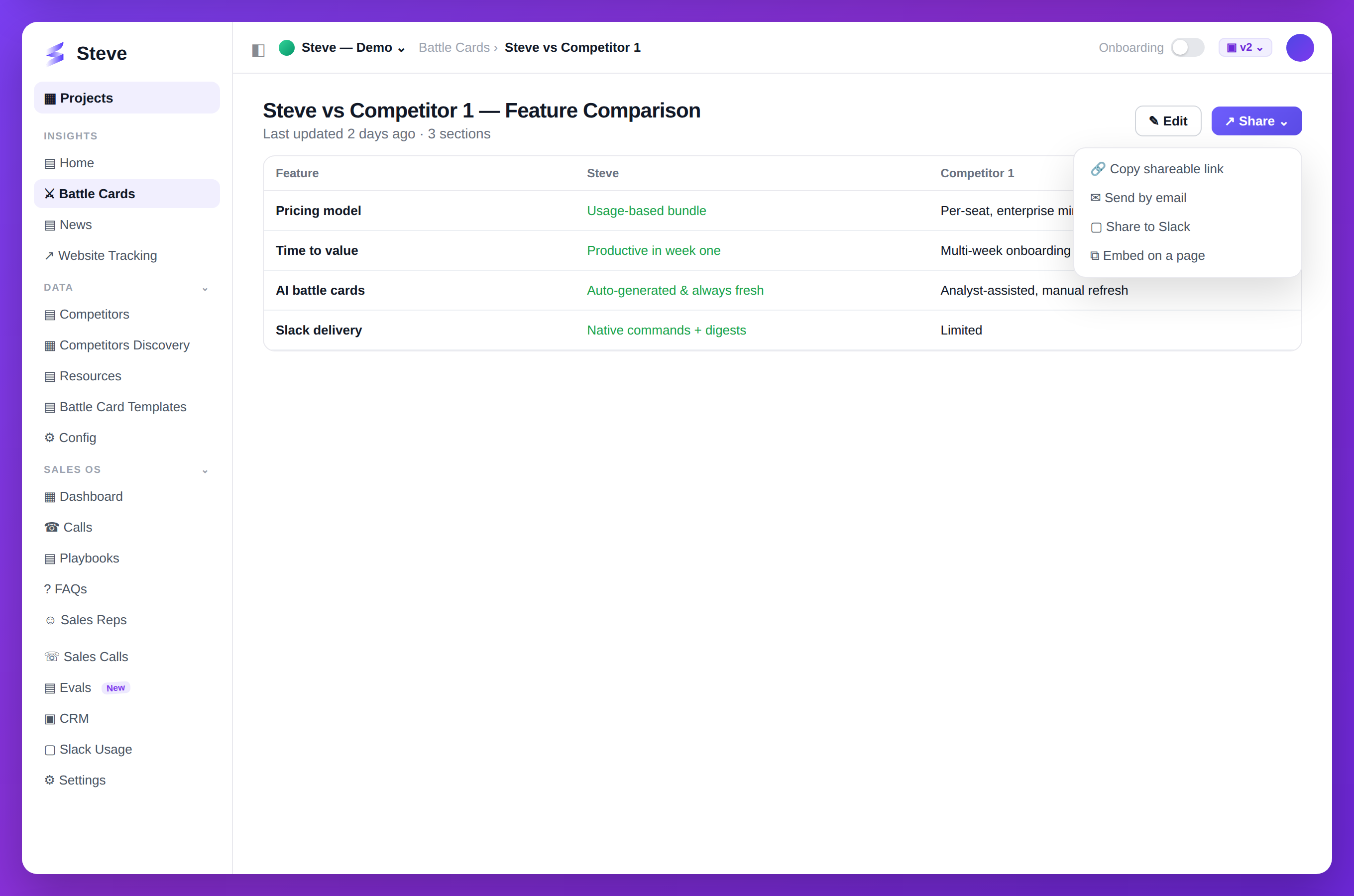Click the Slack delivery row label
The height and width of the screenshot is (896, 1354).
point(319,331)
